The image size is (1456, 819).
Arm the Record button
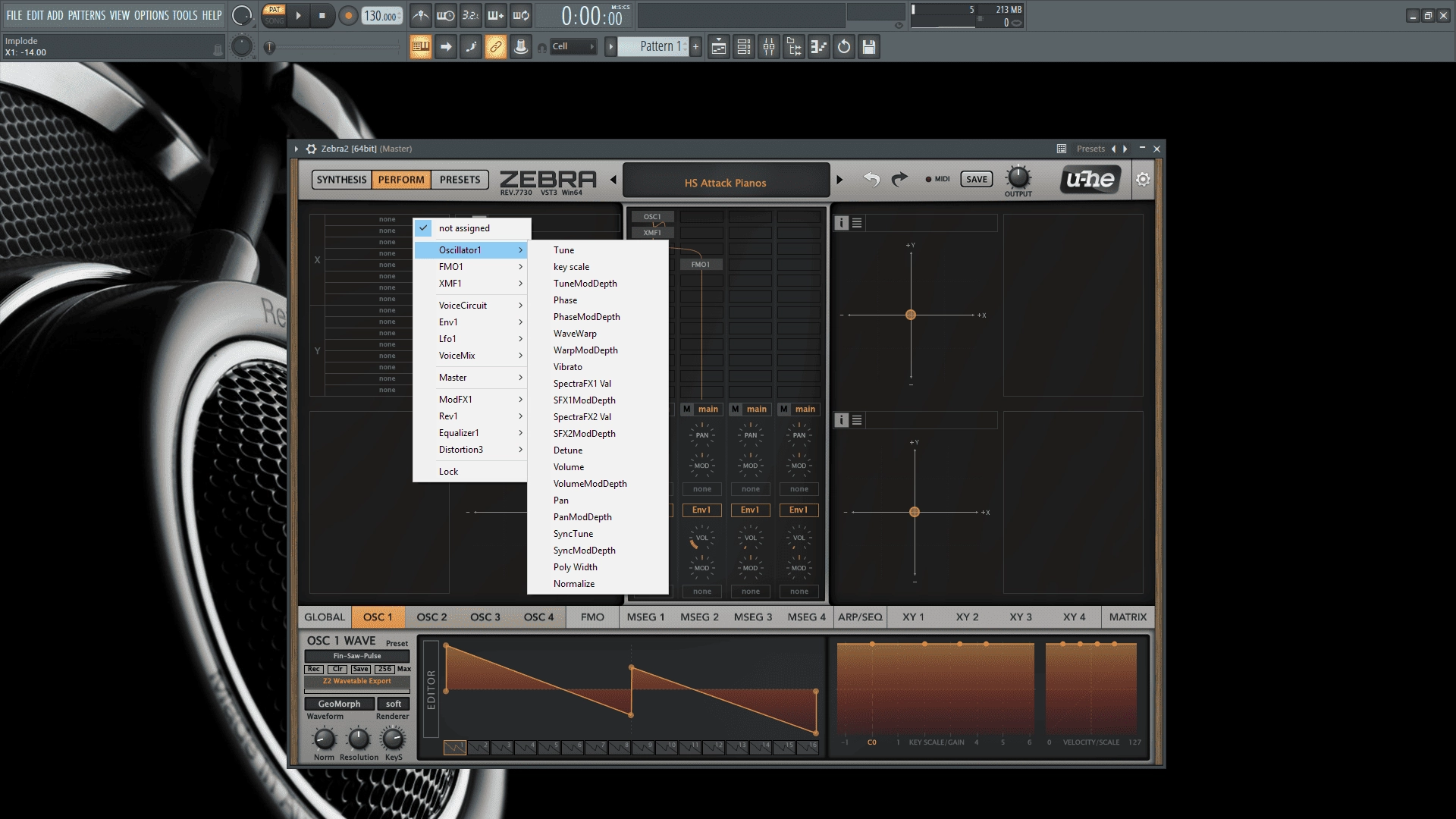coord(348,15)
